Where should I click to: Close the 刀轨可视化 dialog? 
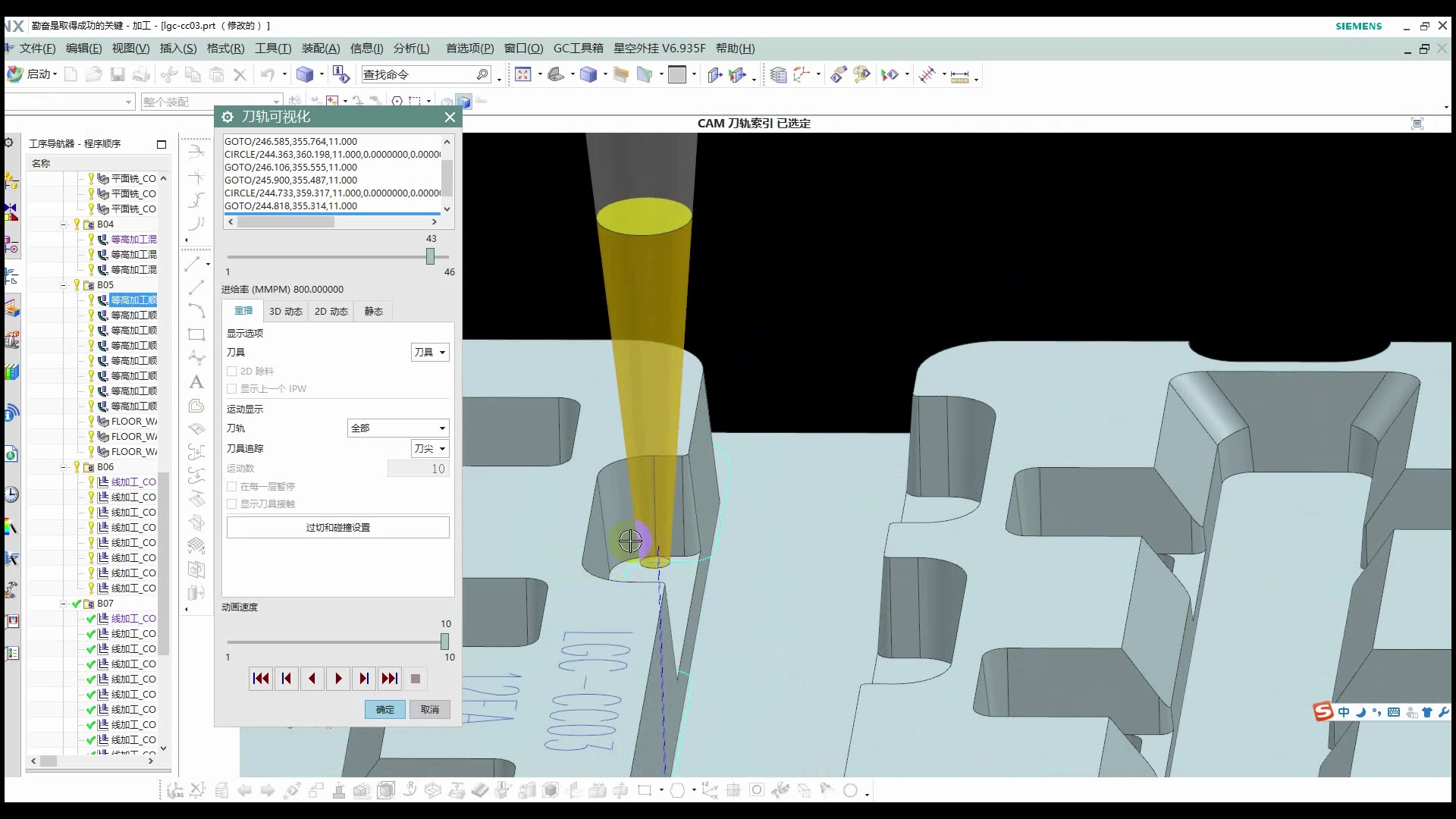[x=450, y=117]
